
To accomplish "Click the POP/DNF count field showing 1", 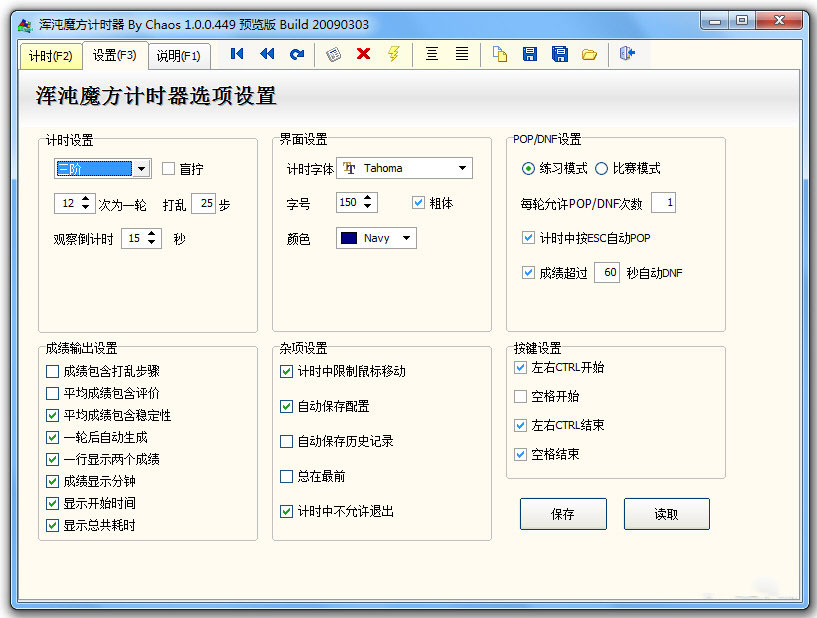I will coord(663,202).
